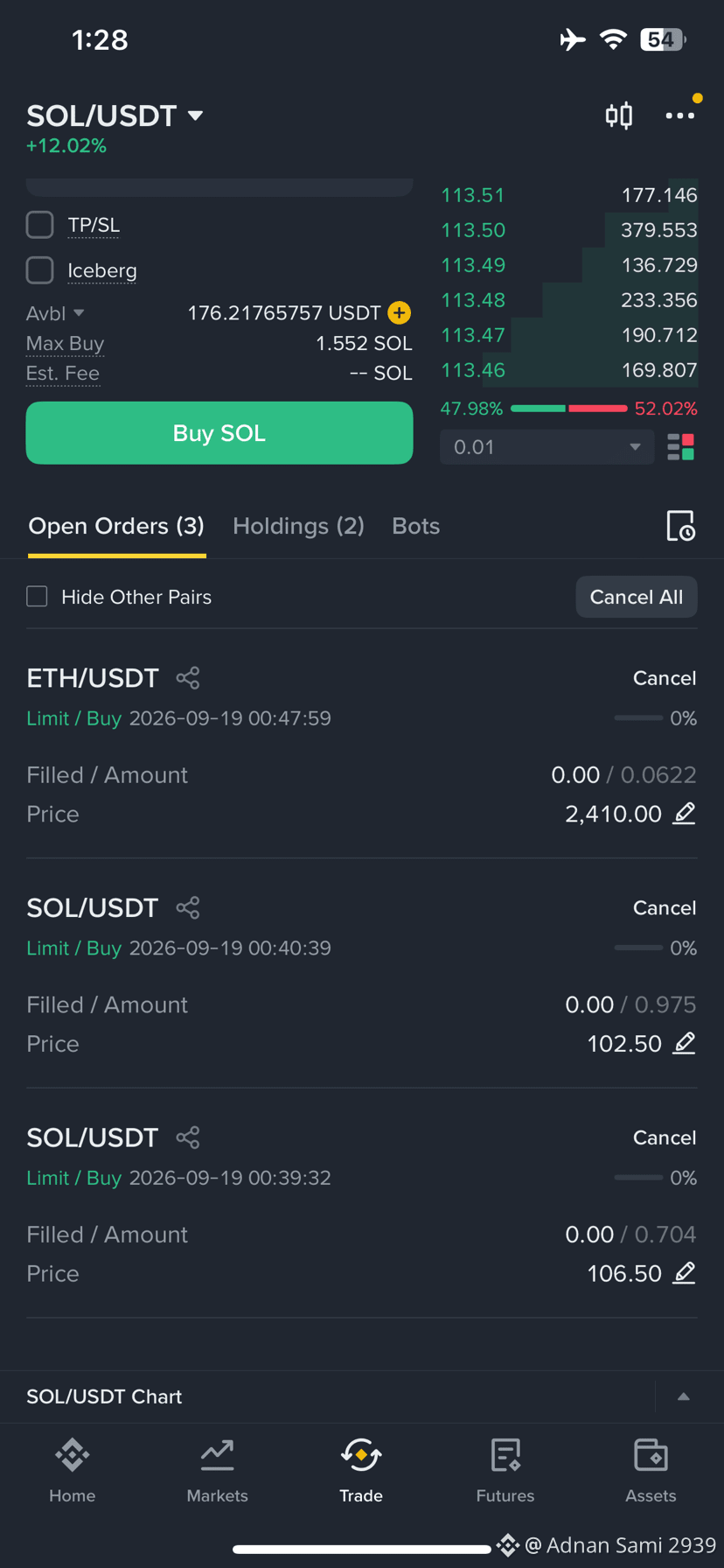
Task: Open the candlestick chart icon
Action: 619,115
